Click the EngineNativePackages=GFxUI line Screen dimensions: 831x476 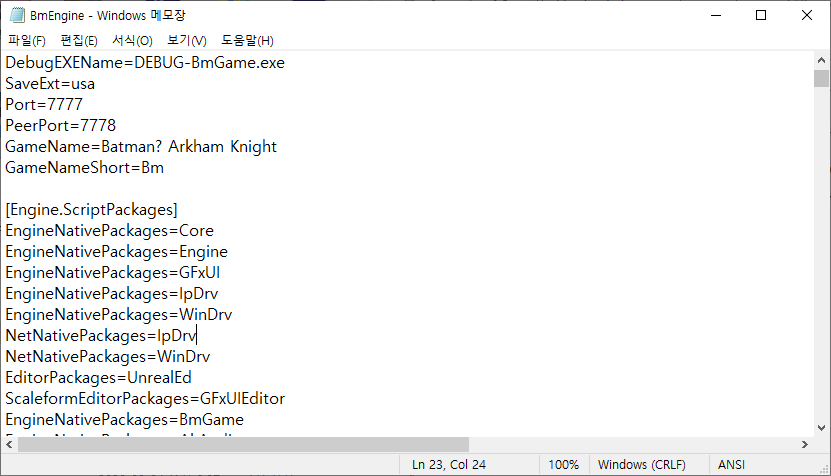coord(113,272)
